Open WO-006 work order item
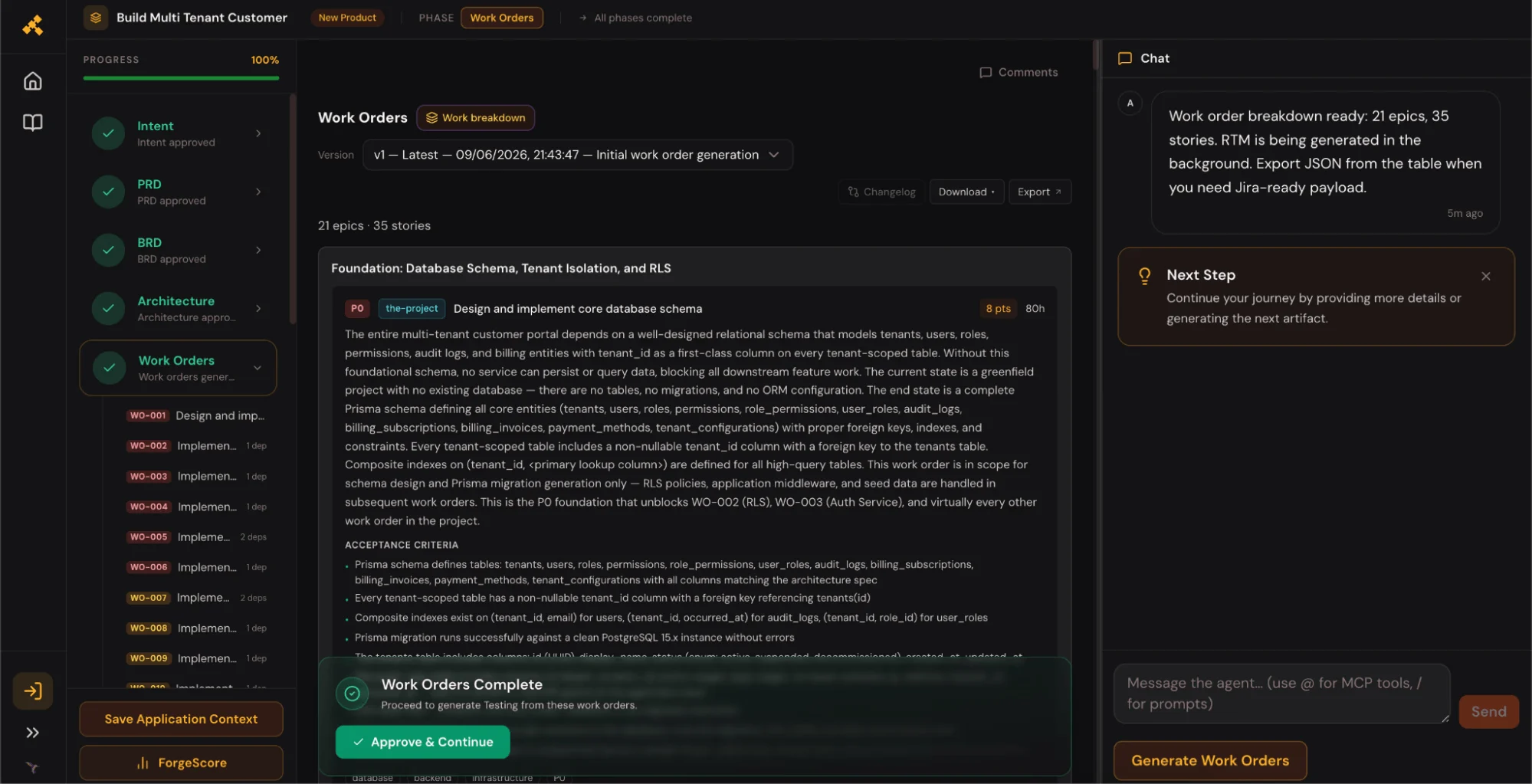Screen dimensions: 1532x784 (196, 567)
